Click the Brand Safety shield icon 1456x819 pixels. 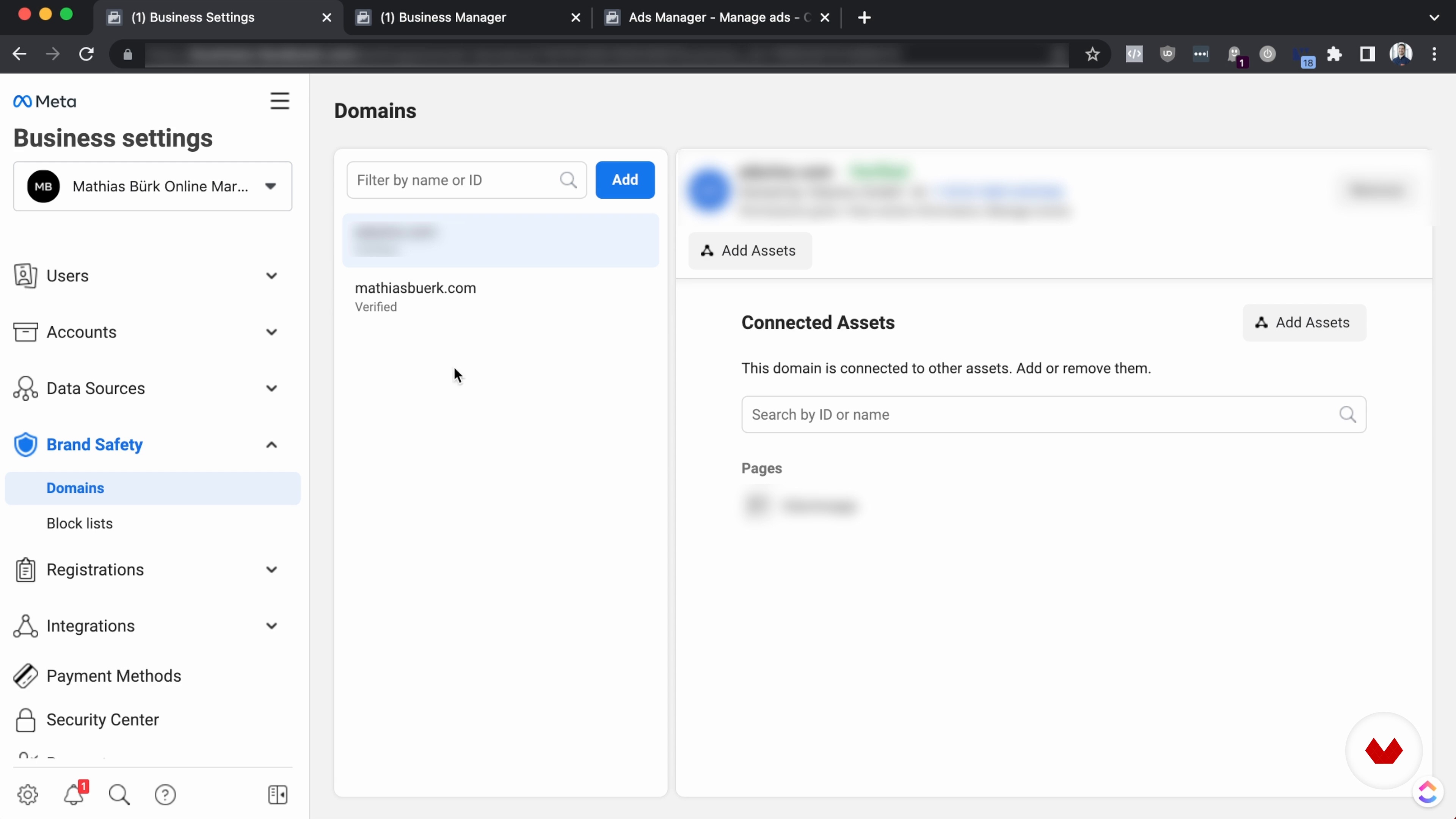(25, 445)
